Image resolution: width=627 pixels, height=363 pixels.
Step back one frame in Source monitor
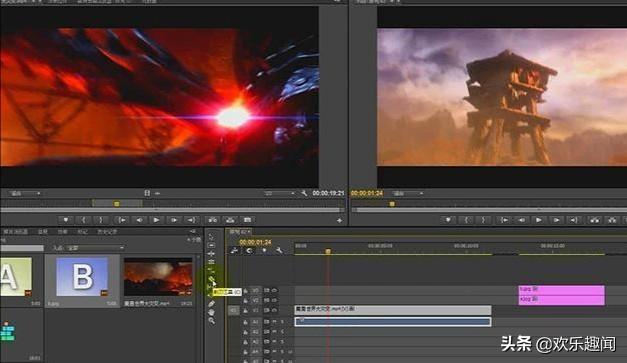pos(139,220)
